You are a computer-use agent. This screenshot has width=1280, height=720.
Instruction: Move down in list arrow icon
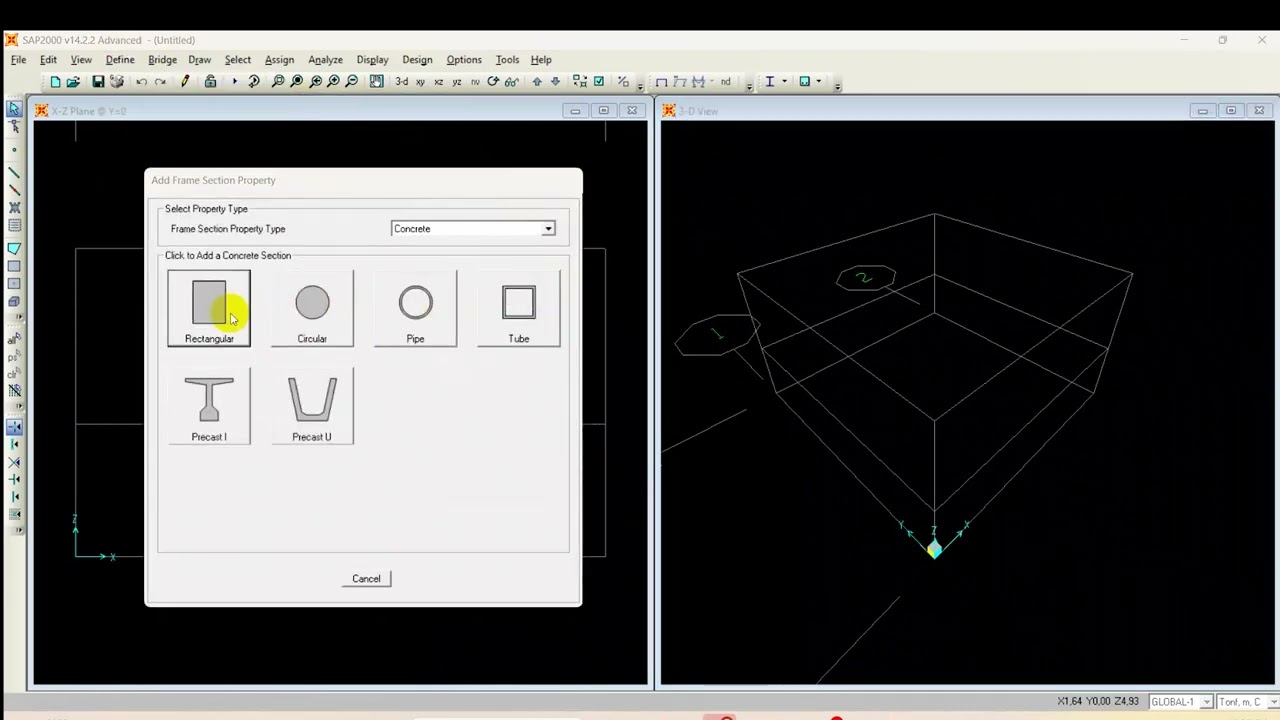tap(555, 81)
